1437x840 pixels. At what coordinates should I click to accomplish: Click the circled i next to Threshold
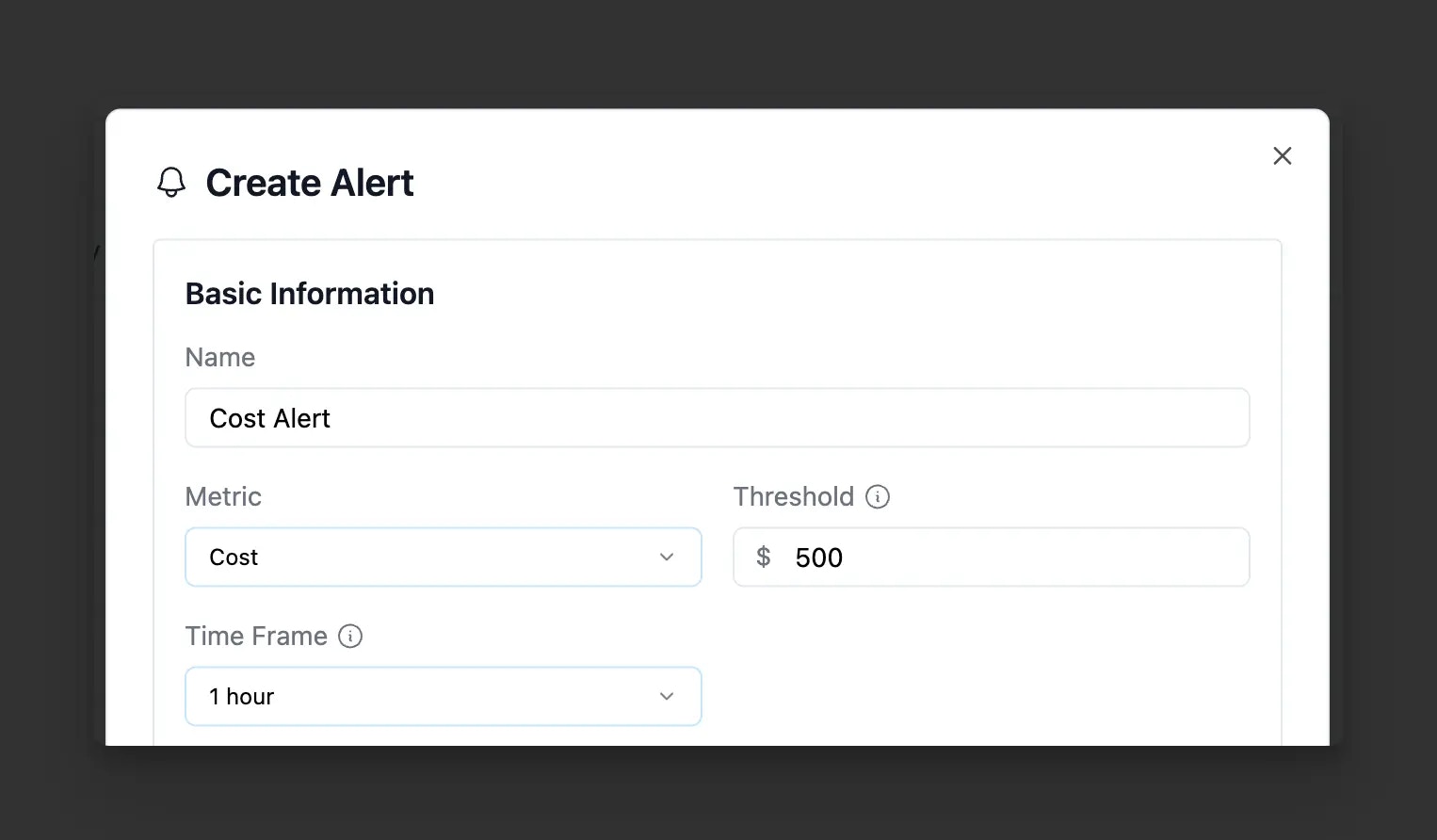tap(877, 496)
